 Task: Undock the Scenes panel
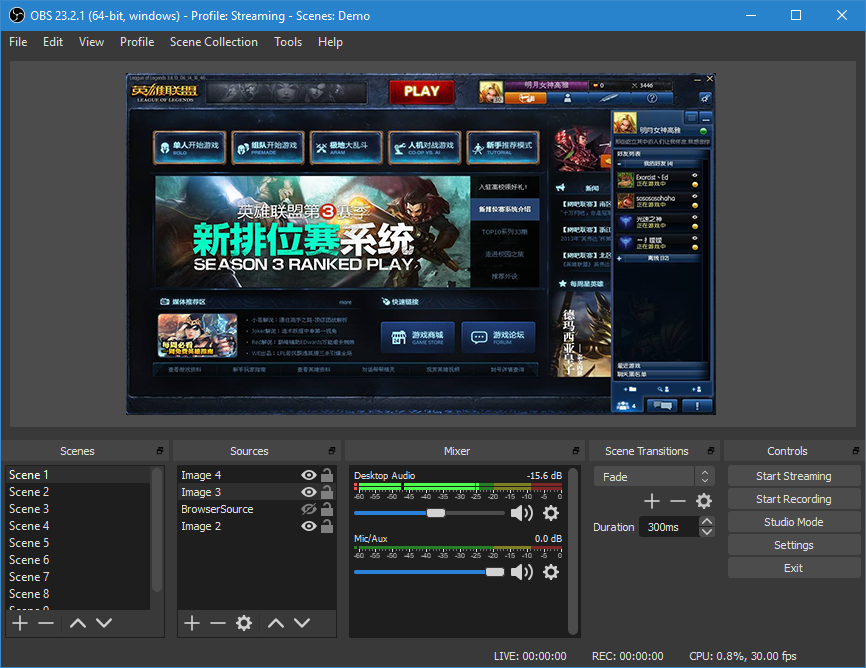pos(160,451)
